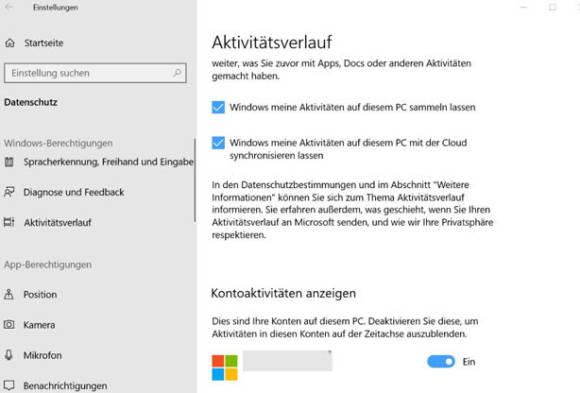580x393 pixels.
Task: Turn off the account activity toggle
Action: tap(441, 362)
